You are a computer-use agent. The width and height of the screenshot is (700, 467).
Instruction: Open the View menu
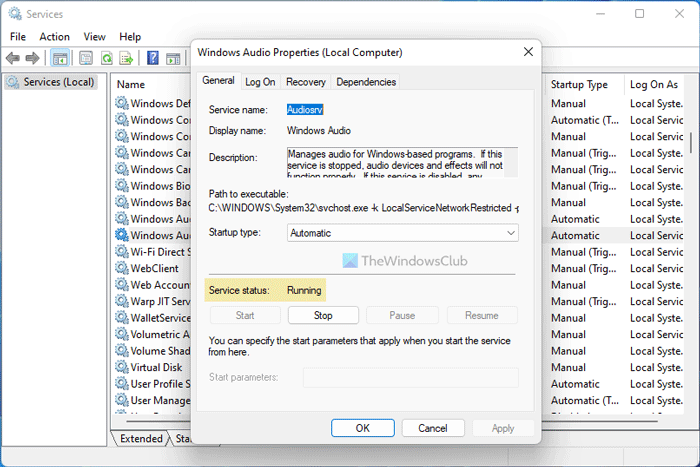tap(94, 37)
